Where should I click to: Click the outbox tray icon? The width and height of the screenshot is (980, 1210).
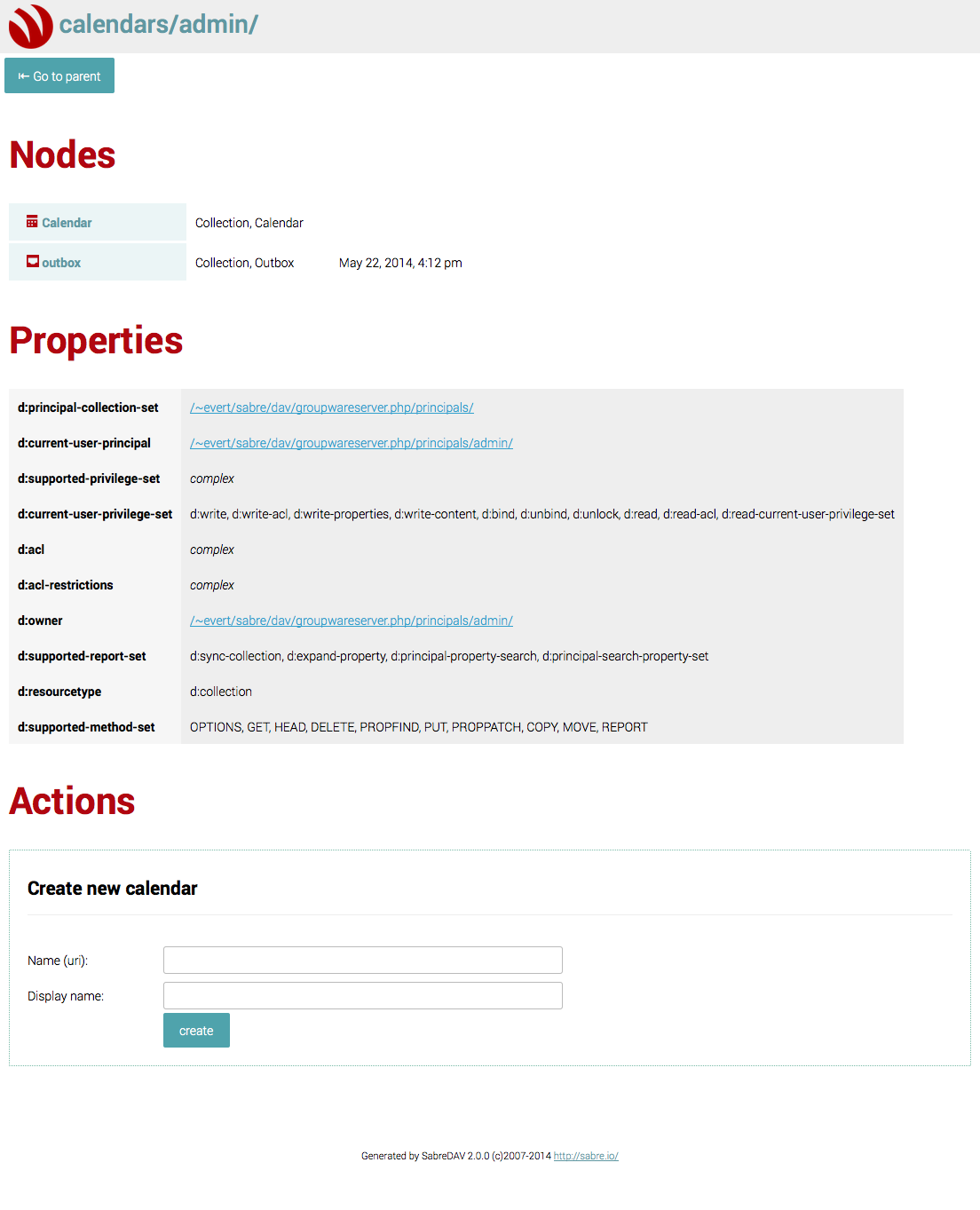click(32, 261)
